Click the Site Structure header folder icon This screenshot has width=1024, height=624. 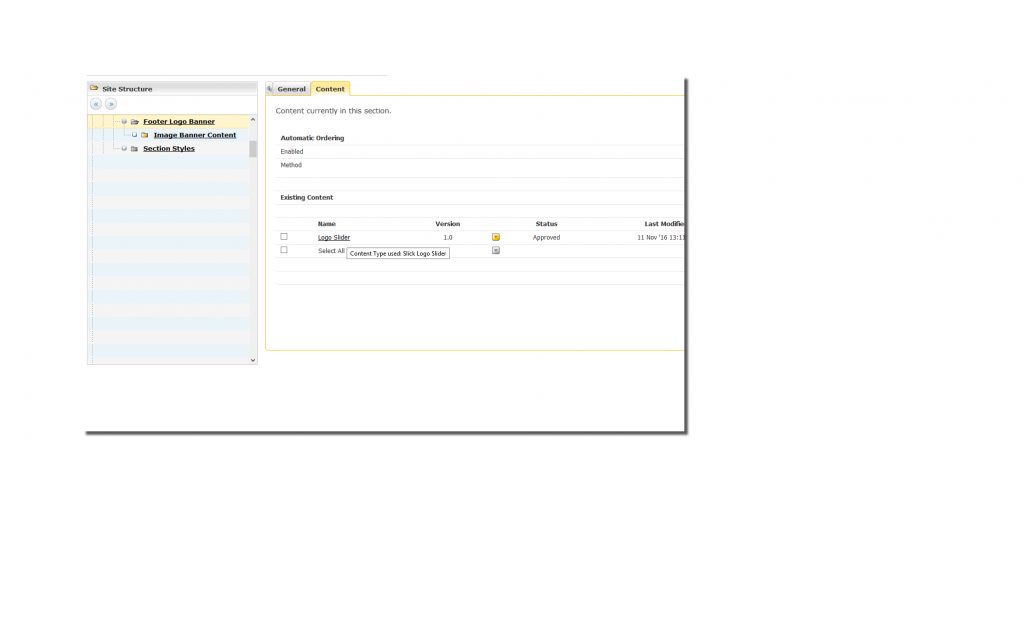(94, 89)
